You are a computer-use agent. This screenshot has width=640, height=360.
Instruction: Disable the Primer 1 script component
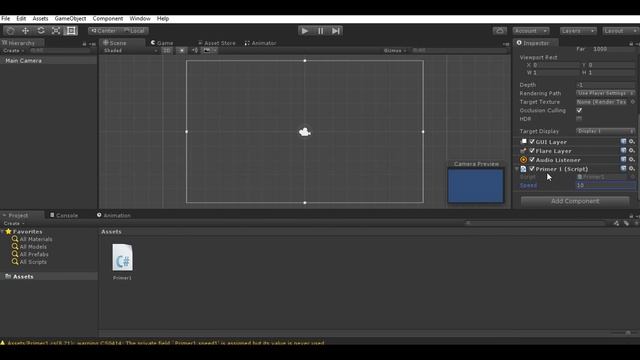click(532, 169)
